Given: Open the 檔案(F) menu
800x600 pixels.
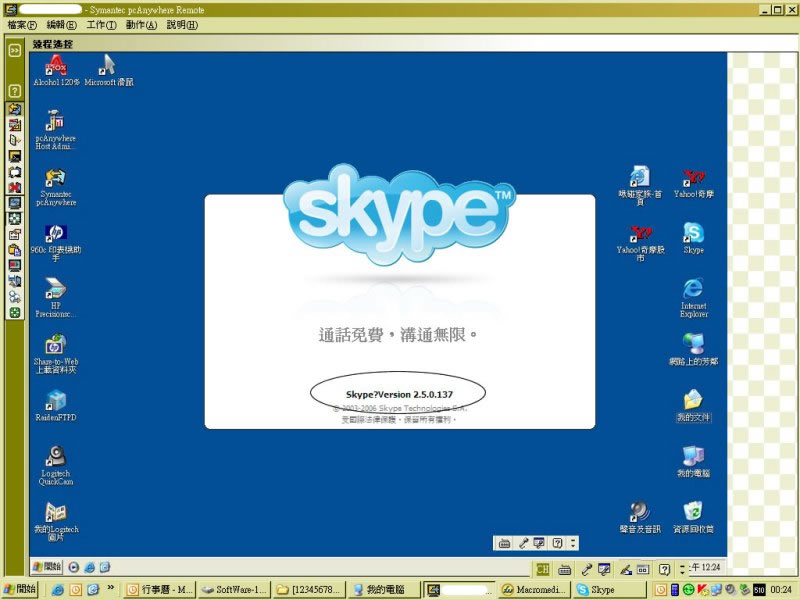Looking at the screenshot, I should [22, 24].
